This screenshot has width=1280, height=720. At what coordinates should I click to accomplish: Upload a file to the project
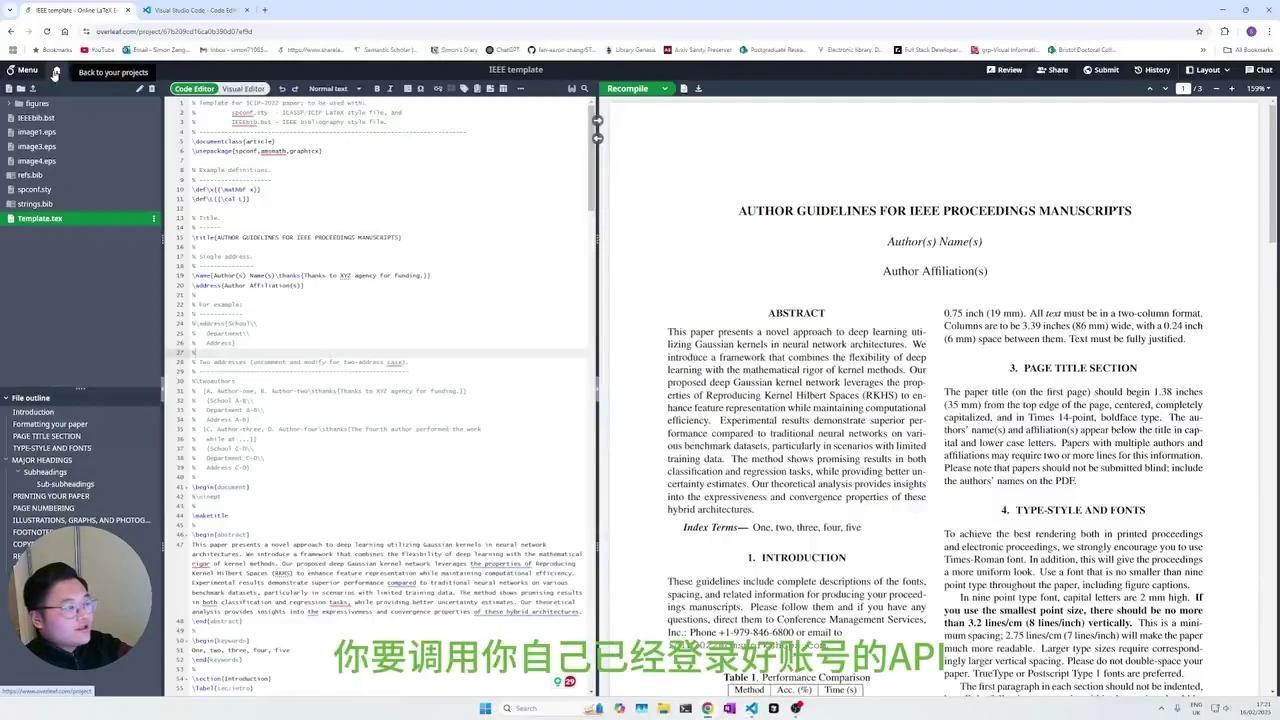(32, 89)
